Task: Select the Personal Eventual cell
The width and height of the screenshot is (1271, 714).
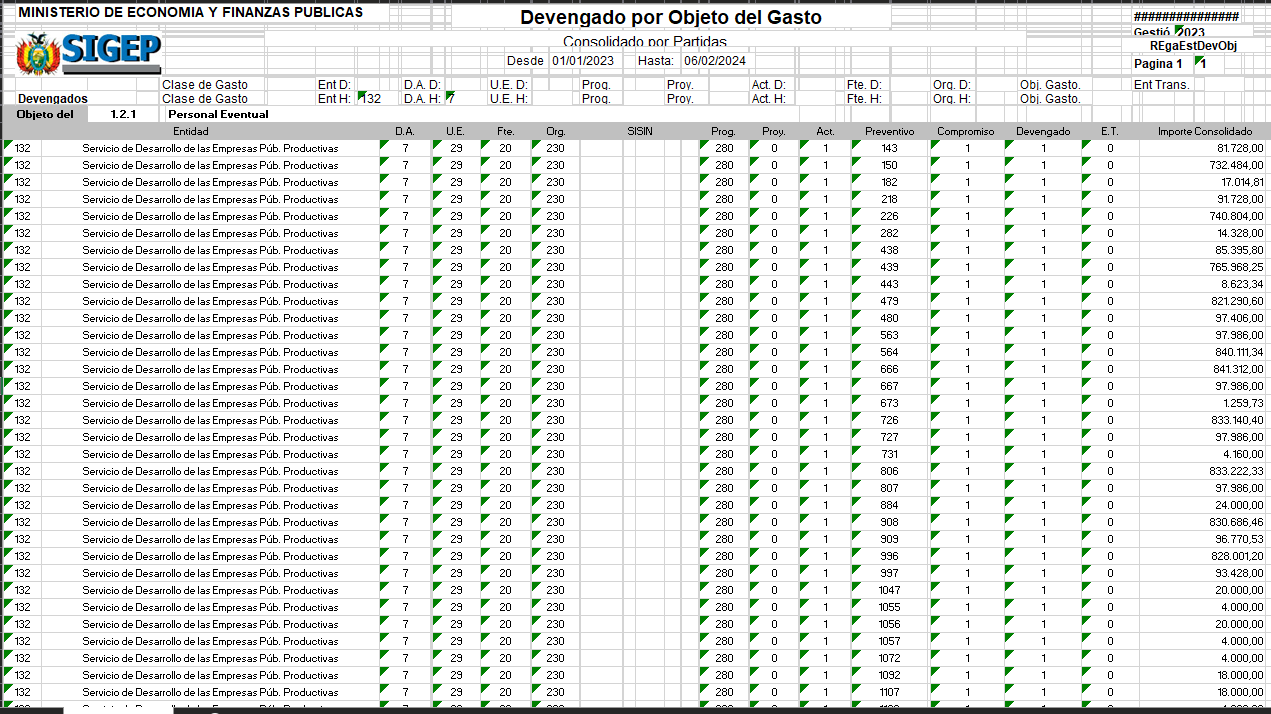Action: pyautogui.click(x=219, y=114)
